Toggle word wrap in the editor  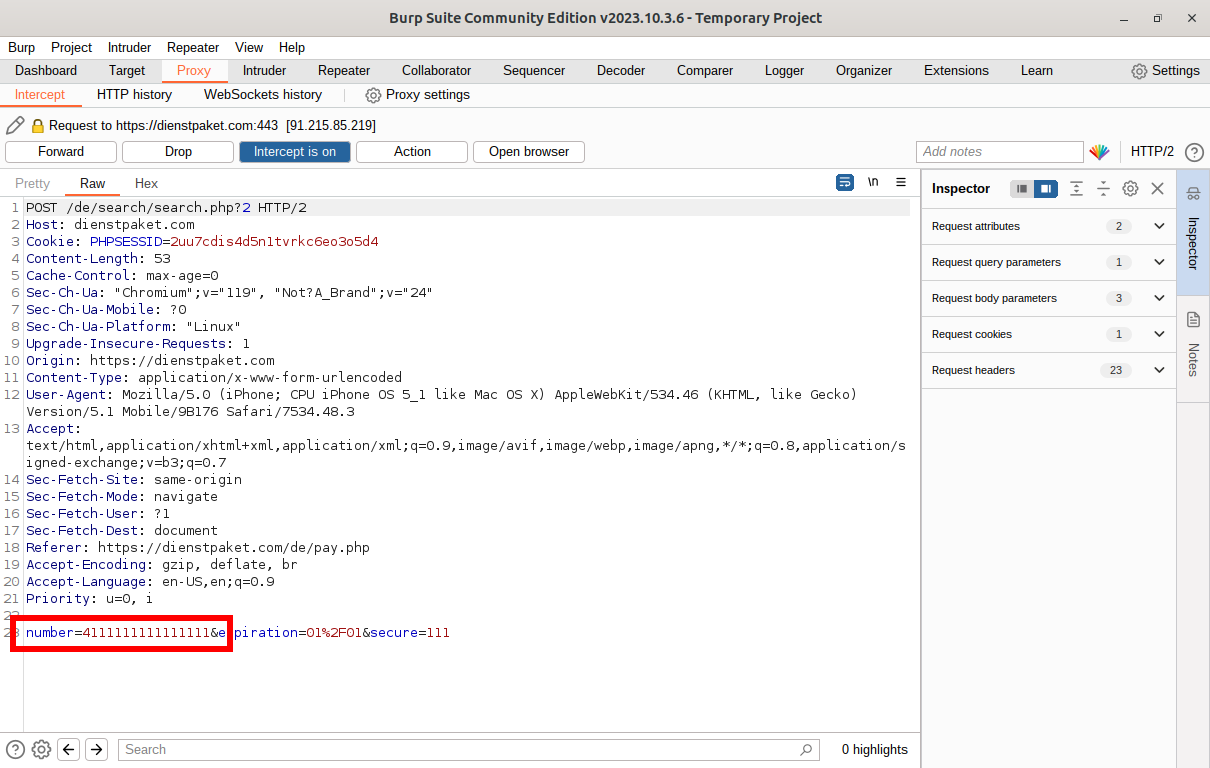pos(845,183)
